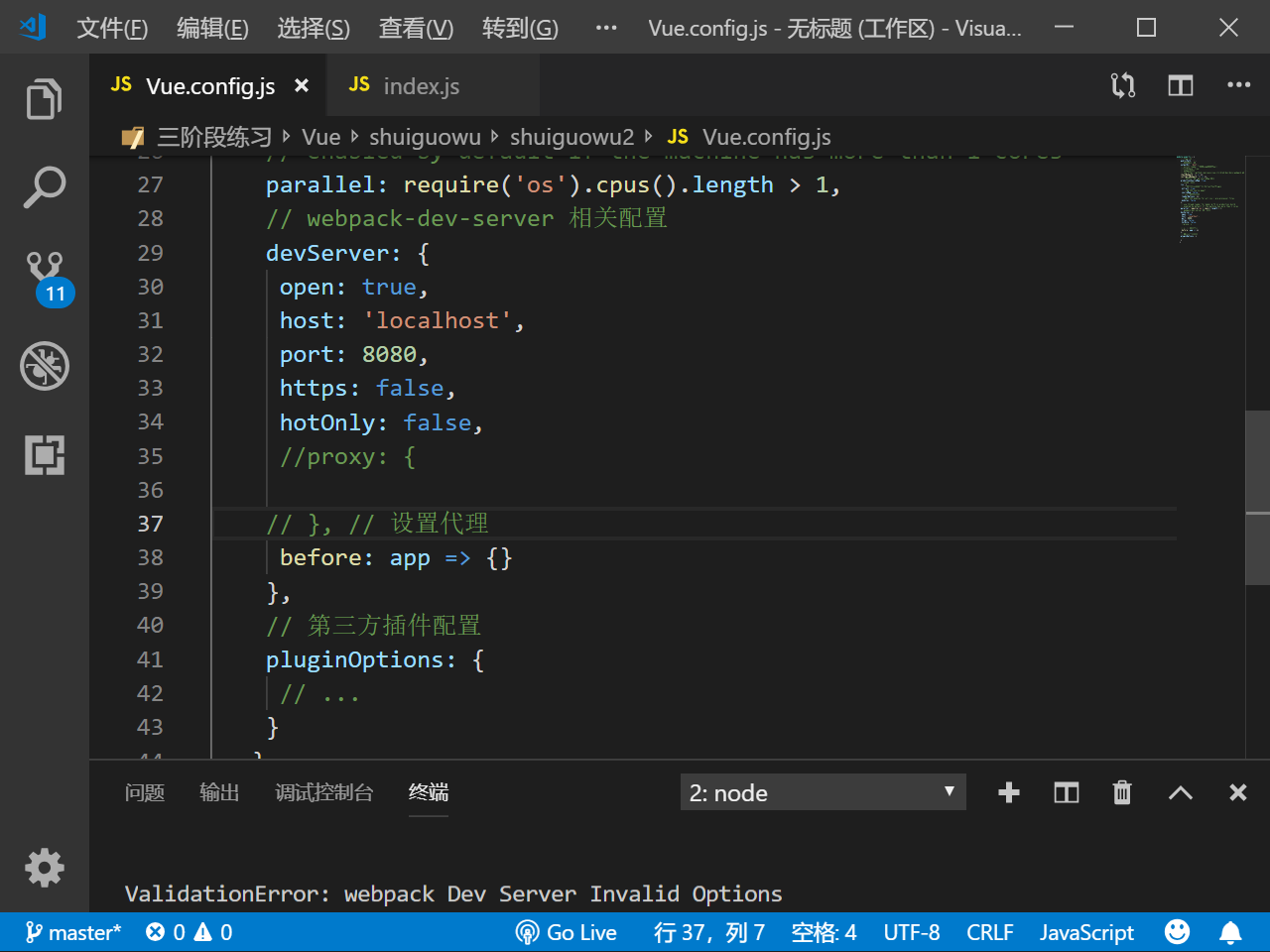Viewport: 1270px width, 952px height.
Task: Open the Extensions view icon
Action: 44,455
